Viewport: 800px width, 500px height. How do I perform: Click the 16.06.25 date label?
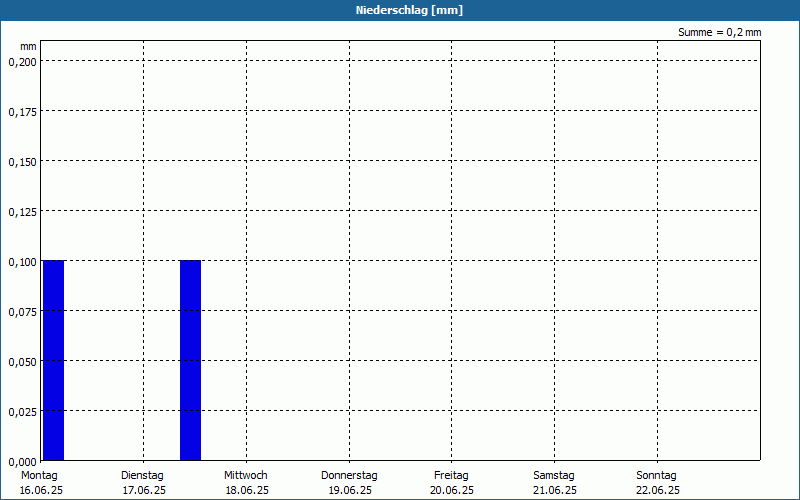41,490
